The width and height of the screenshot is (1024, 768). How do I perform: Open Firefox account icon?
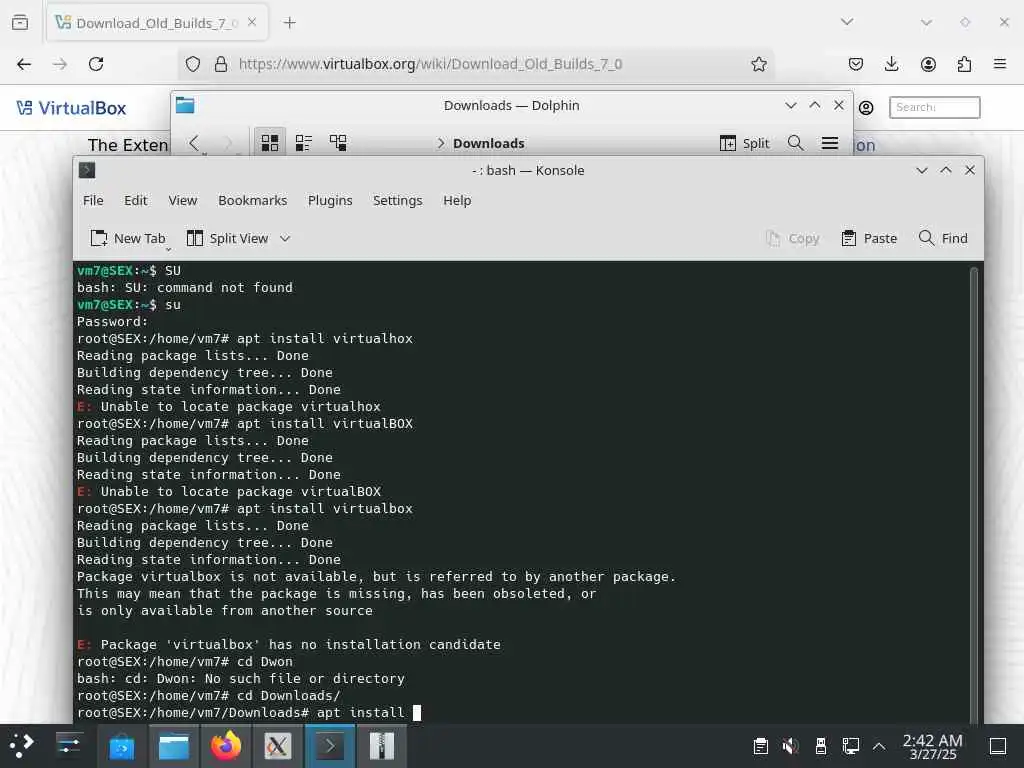(x=928, y=64)
